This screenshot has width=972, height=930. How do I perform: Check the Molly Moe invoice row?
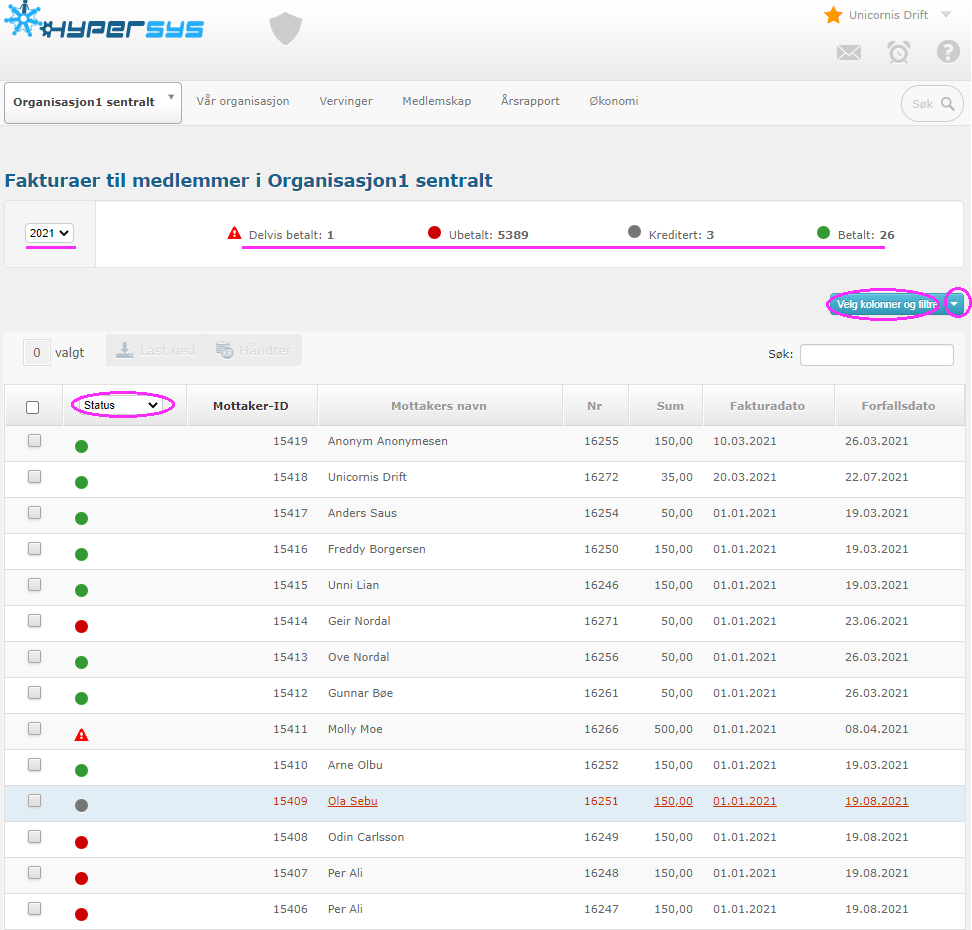tap(35, 728)
